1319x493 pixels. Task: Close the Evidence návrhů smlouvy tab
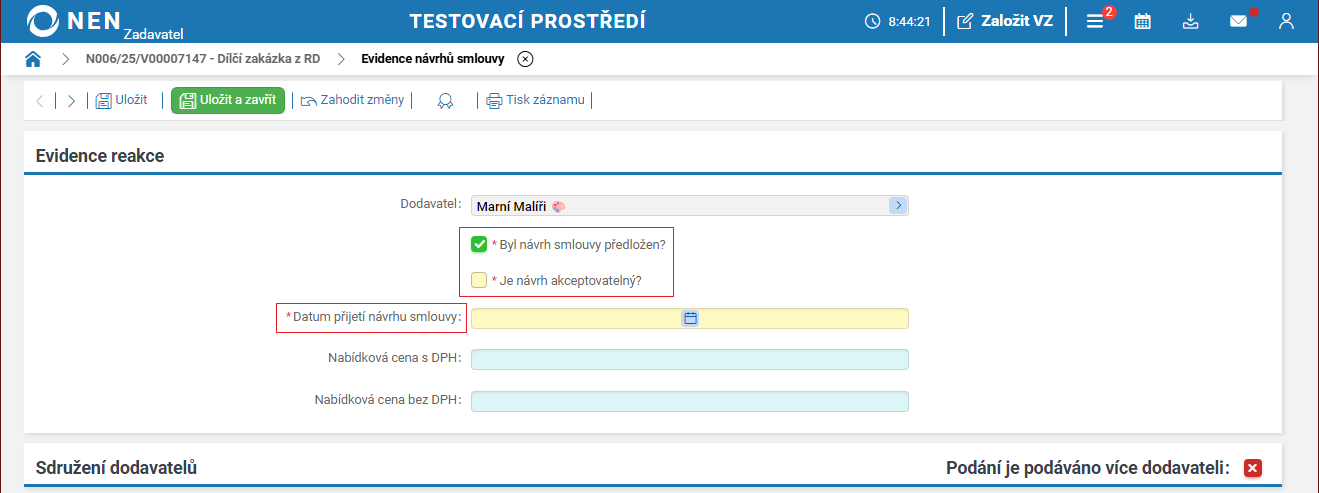point(526,59)
